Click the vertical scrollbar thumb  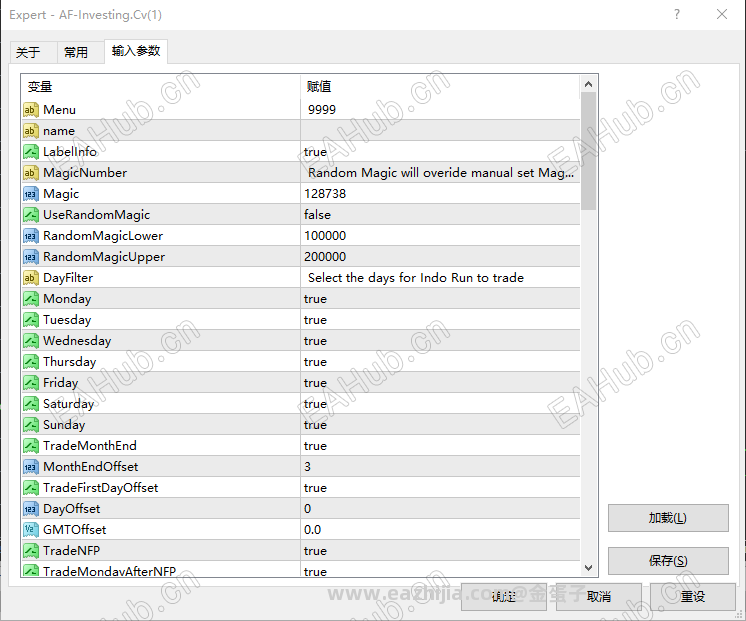tap(588, 151)
